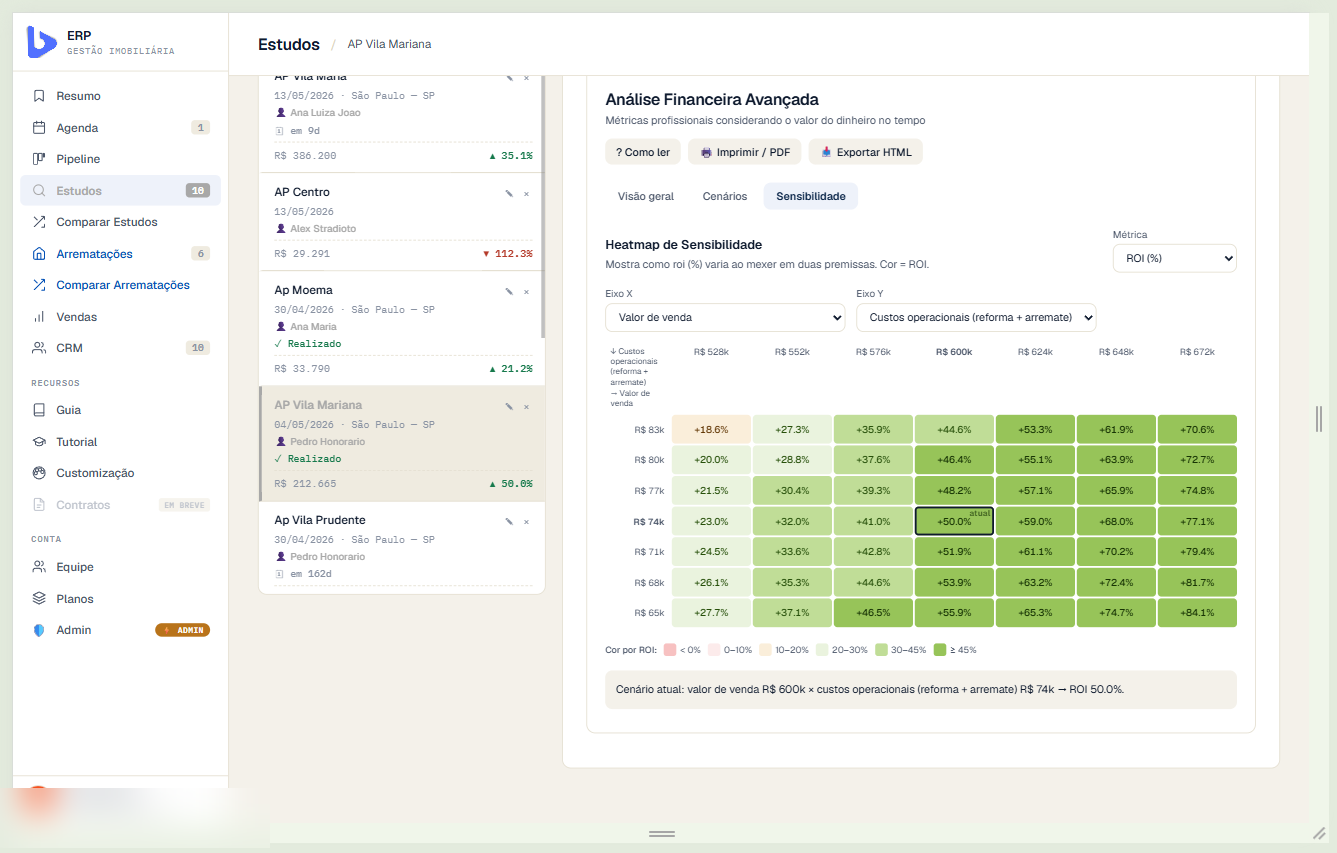1337x853 pixels.
Task: Open Planos layers icon in sidebar
Action: 39,599
